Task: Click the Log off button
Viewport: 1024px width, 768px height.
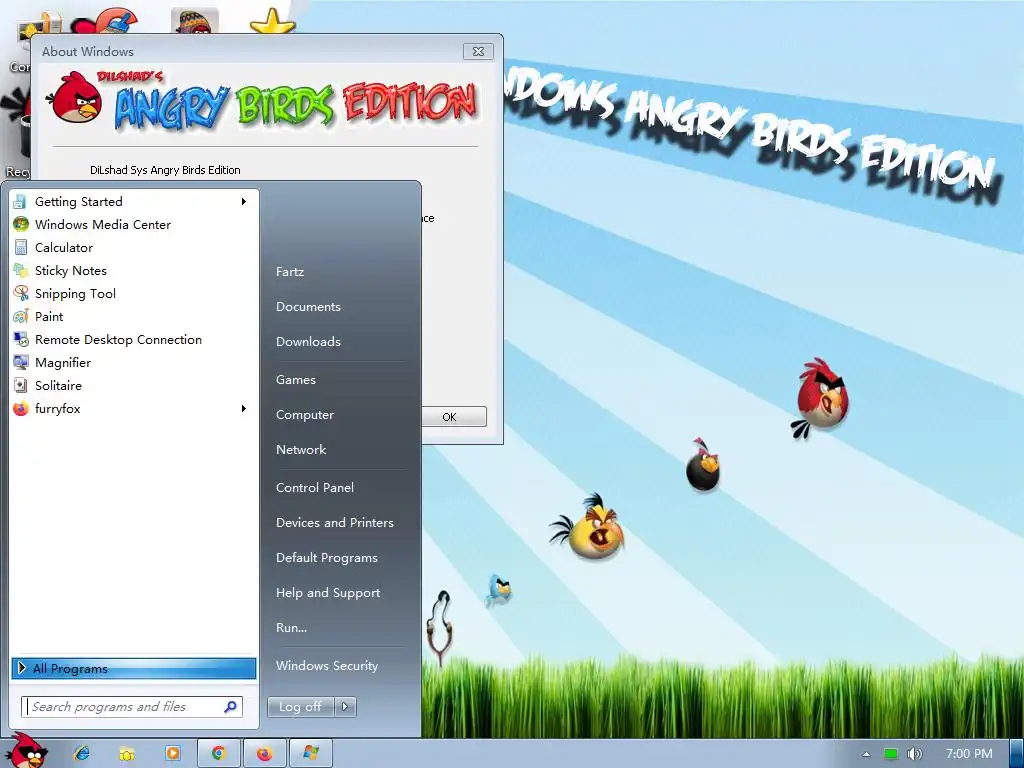Action: pos(300,707)
